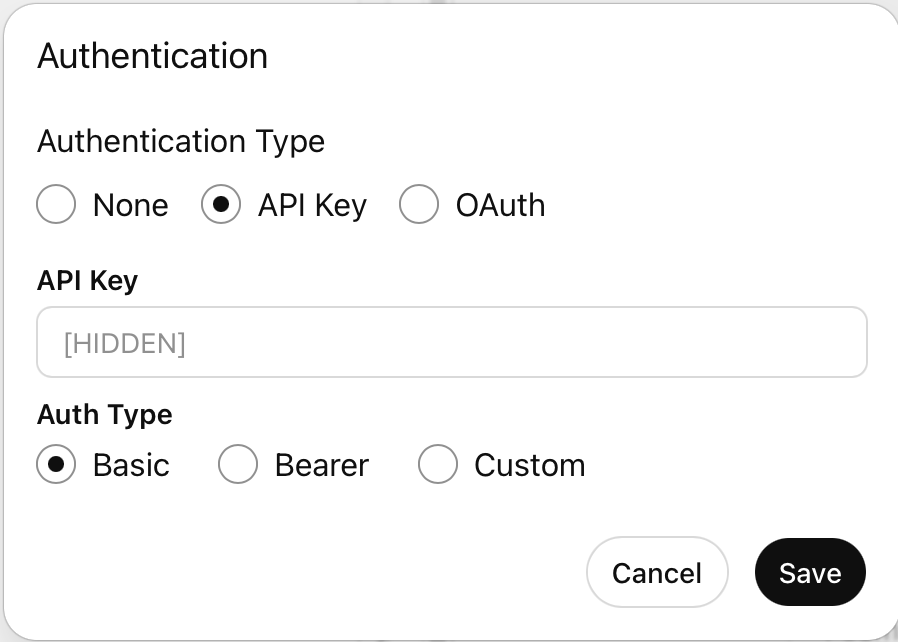This screenshot has height=642, width=898.
Task: Select the OAuth authentication radio circle
Action: click(419, 205)
